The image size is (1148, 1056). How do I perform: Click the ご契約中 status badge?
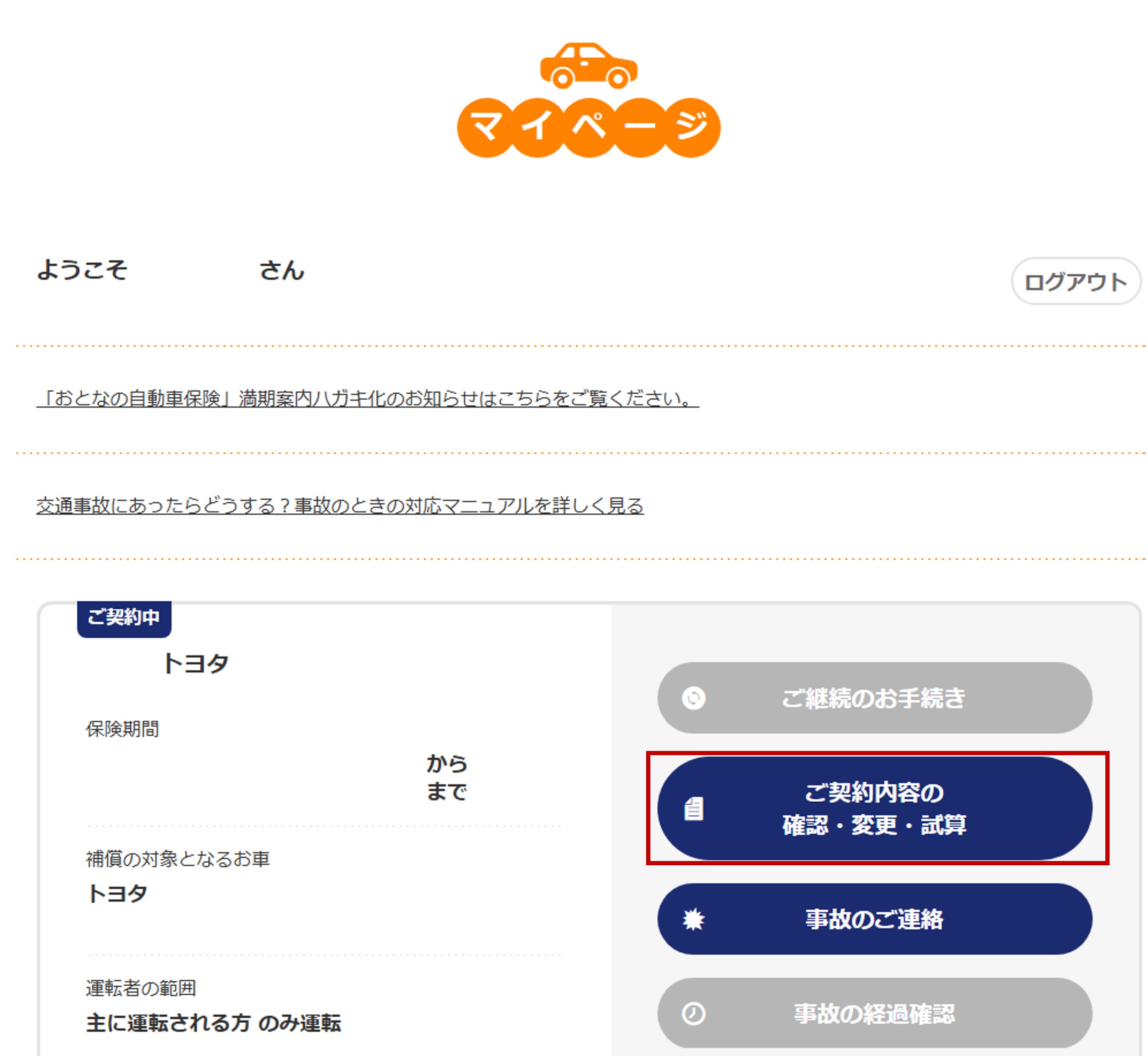click(x=124, y=617)
